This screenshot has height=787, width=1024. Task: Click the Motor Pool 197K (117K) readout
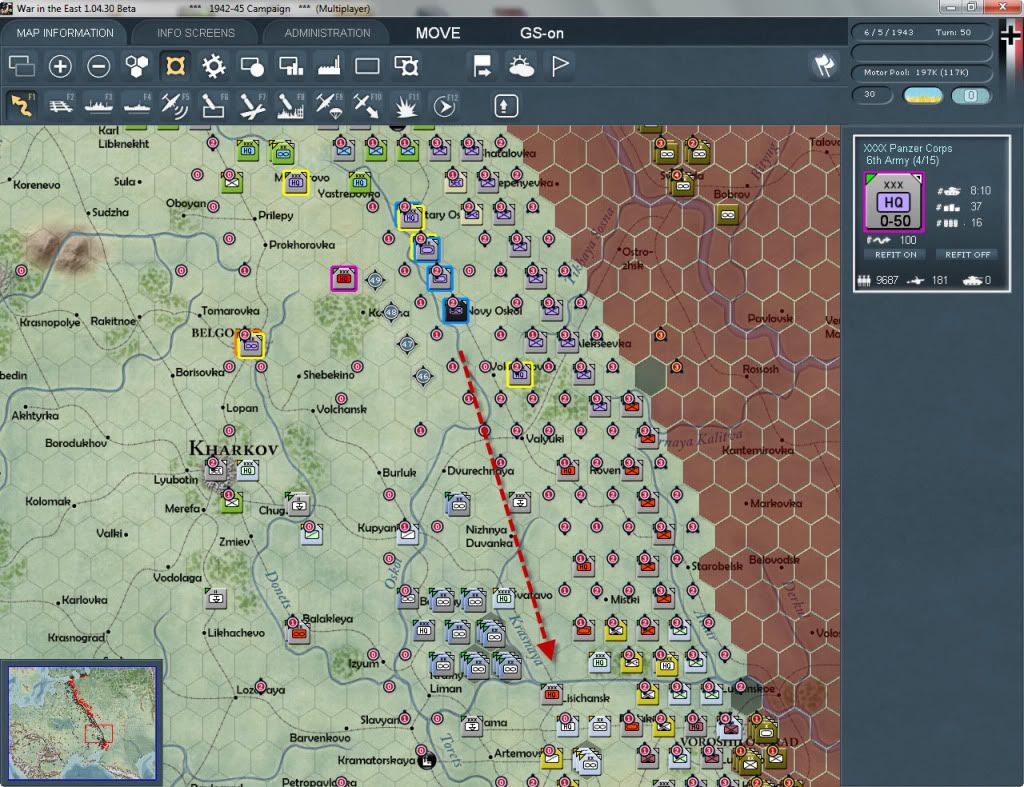(x=921, y=72)
